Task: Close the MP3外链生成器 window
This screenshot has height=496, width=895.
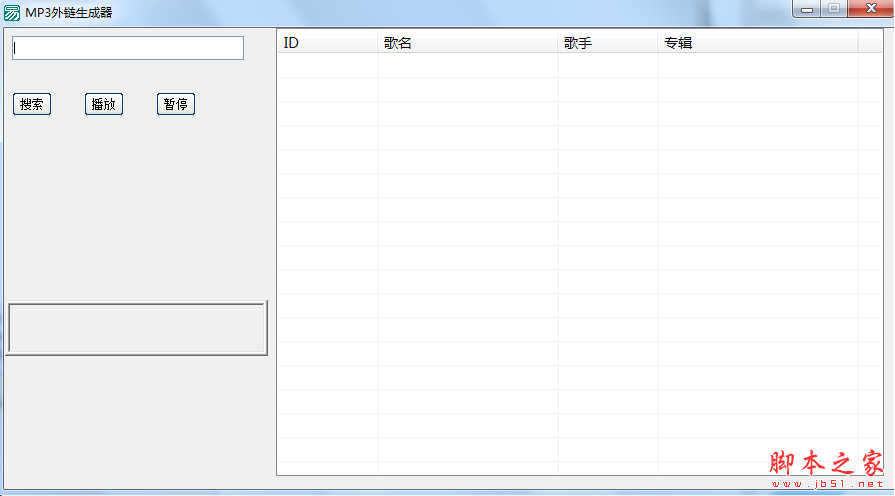Action: click(871, 9)
